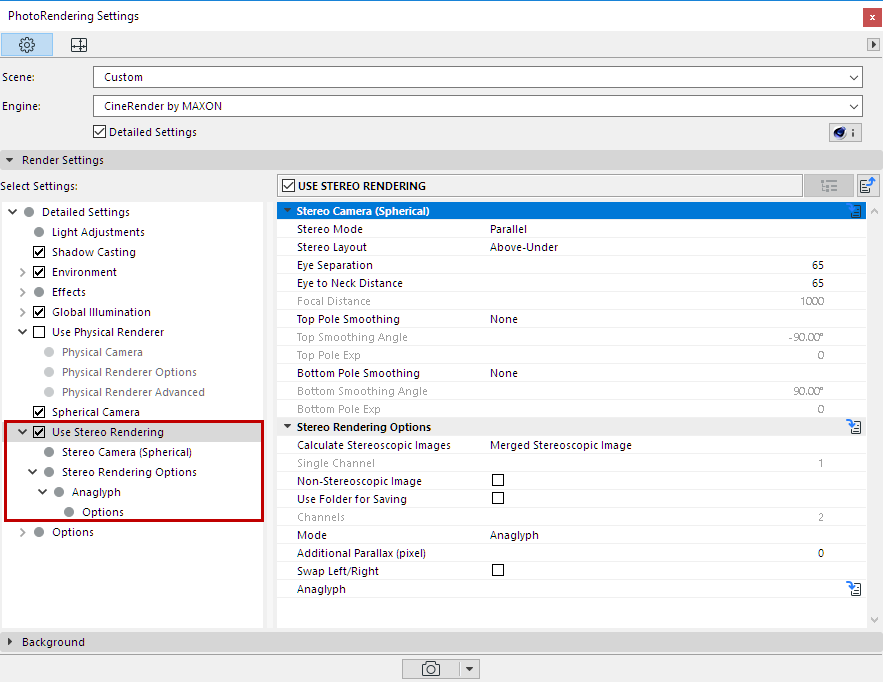Click the Additional Parallax value field

[820, 553]
